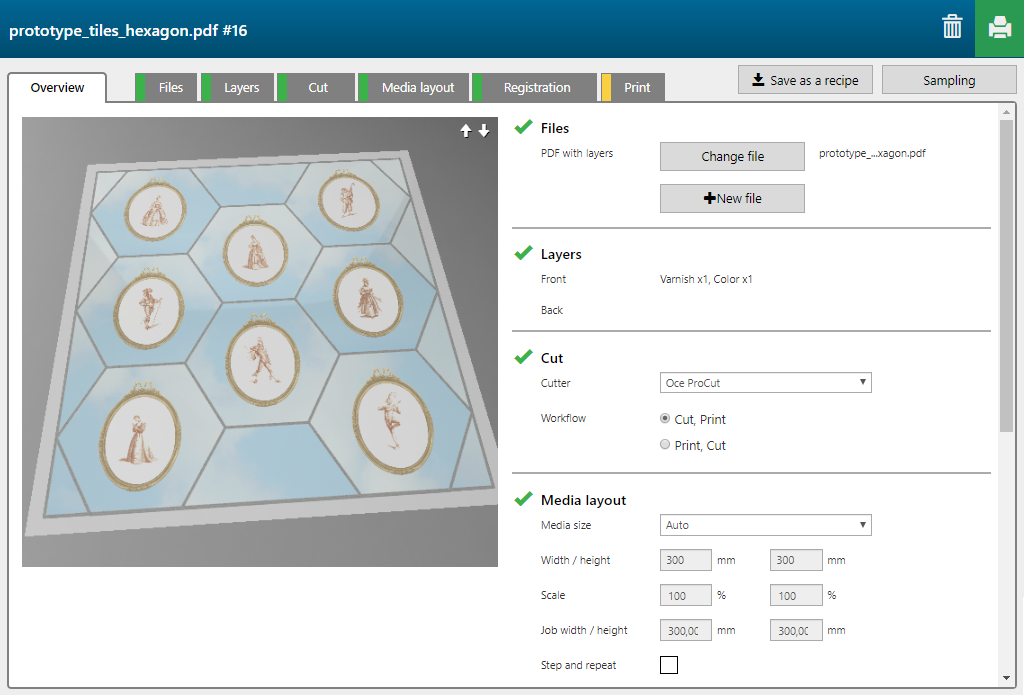Click the trash can delete icon
The height and width of the screenshot is (695, 1024).
[952, 28]
